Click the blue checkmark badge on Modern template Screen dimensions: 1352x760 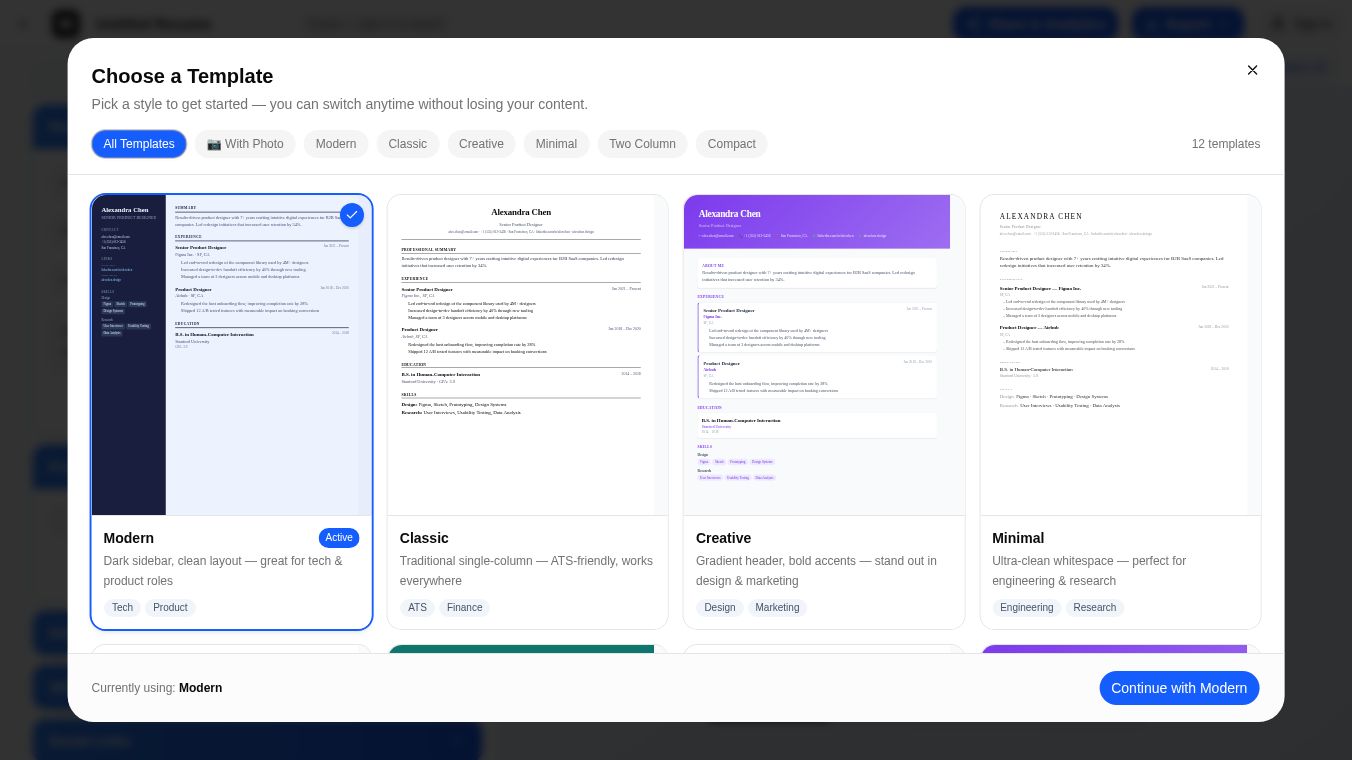click(x=352, y=215)
